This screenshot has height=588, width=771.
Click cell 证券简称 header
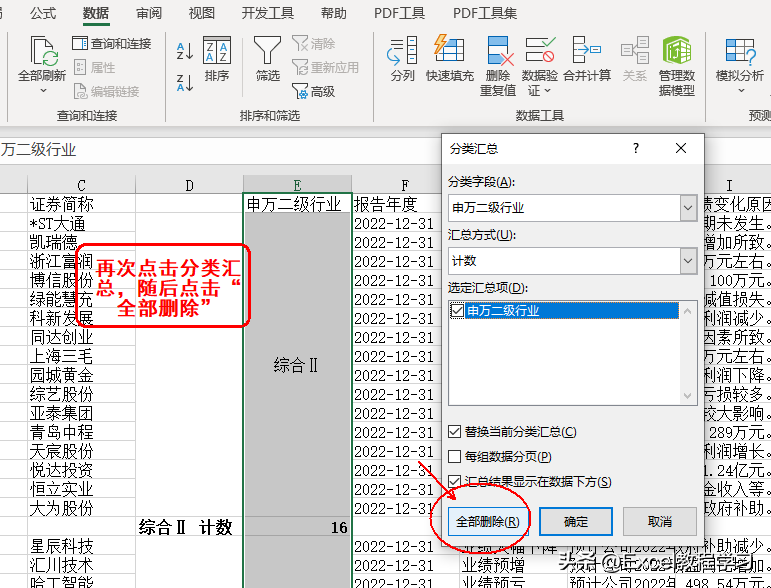click(x=81, y=204)
